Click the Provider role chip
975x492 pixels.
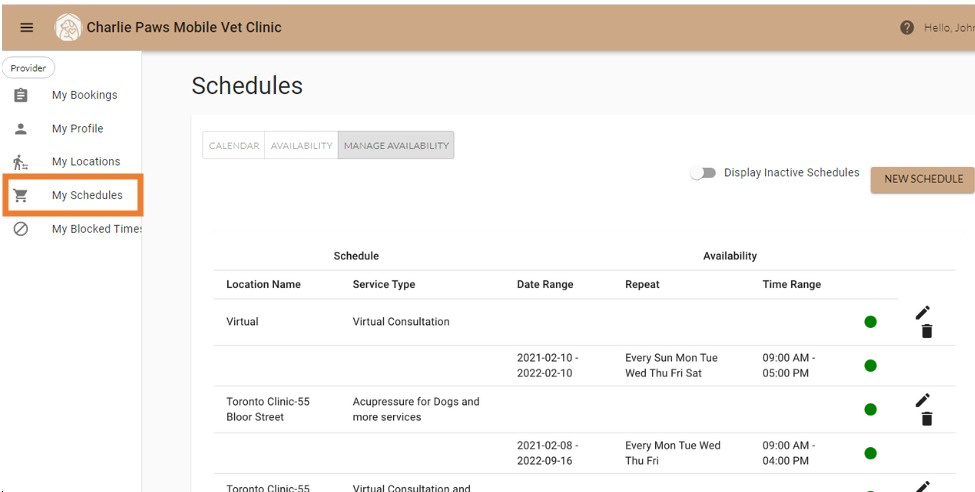[28, 68]
